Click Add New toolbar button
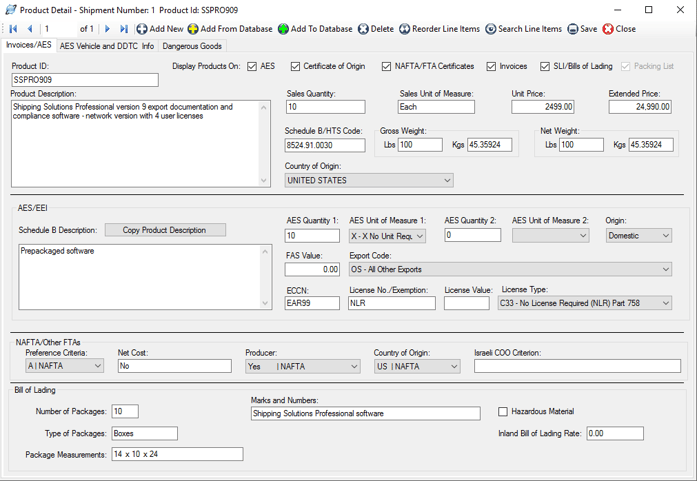The image size is (697, 481). coord(160,29)
